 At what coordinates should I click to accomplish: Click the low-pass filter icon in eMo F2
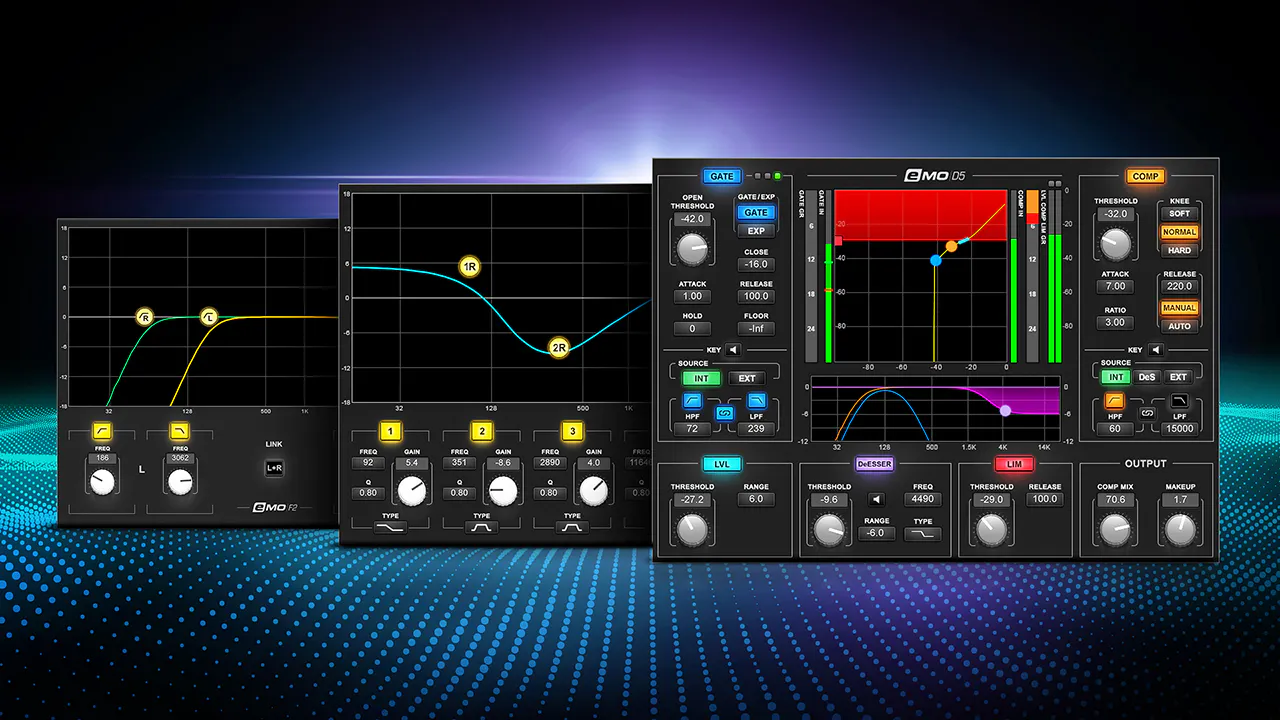pyautogui.click(x=180, y=431)
